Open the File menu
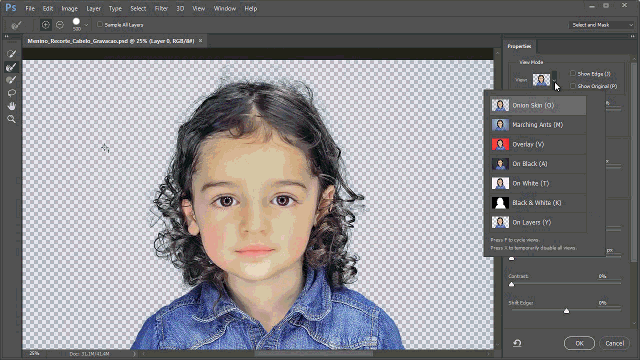 pos(30,8)
